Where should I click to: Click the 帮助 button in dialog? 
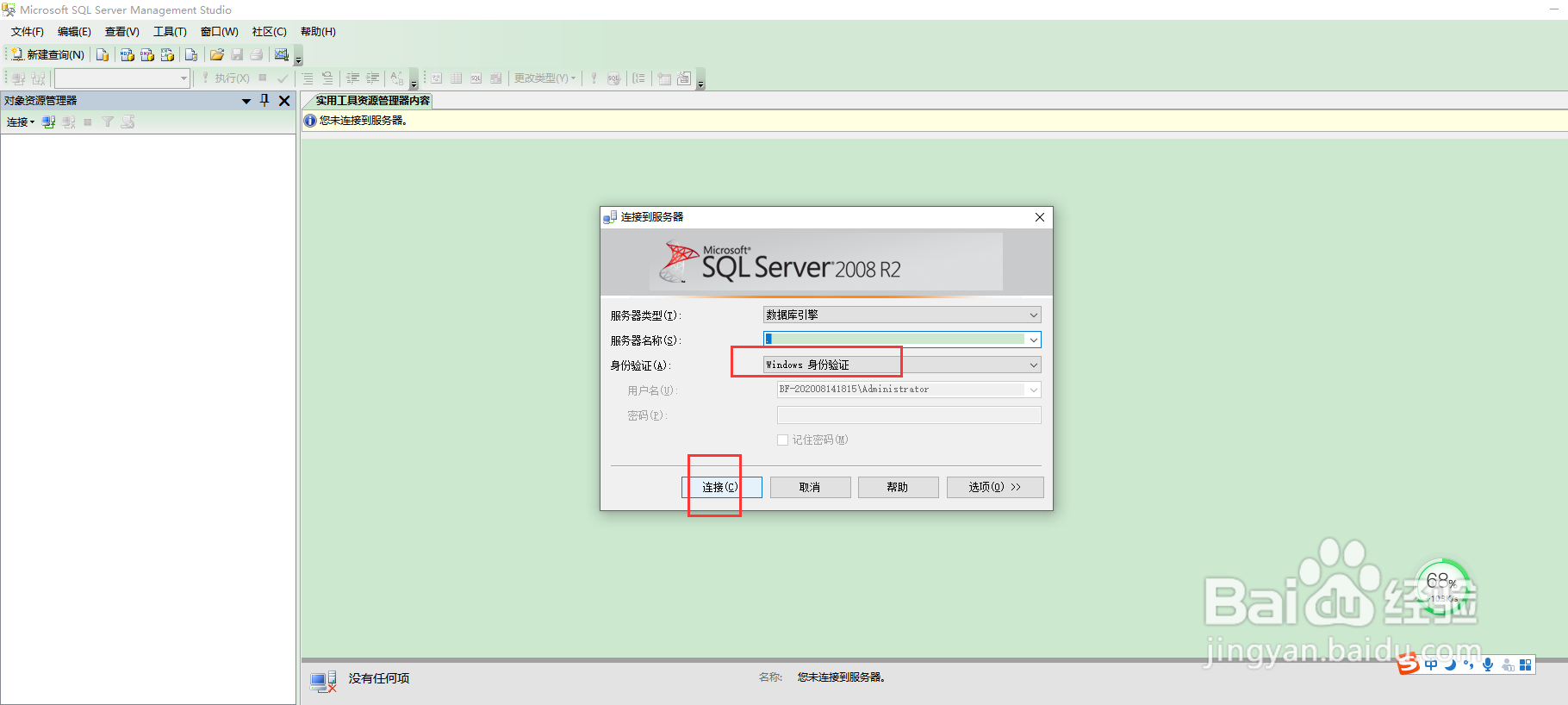[899, 488]
